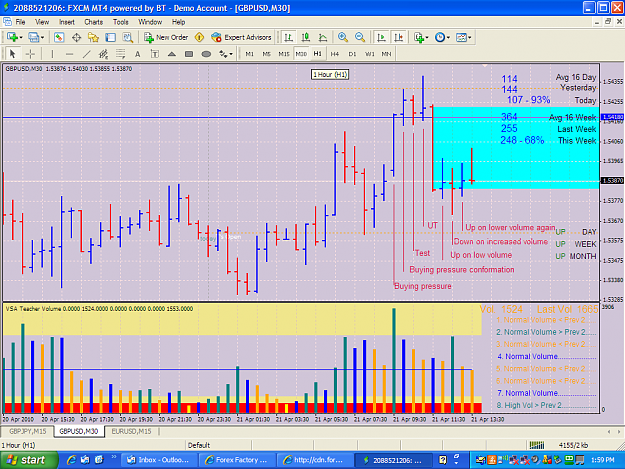Select the Equidistant Channel tool
The height and width of the screenshot is (469, 625).
(103, 54)
